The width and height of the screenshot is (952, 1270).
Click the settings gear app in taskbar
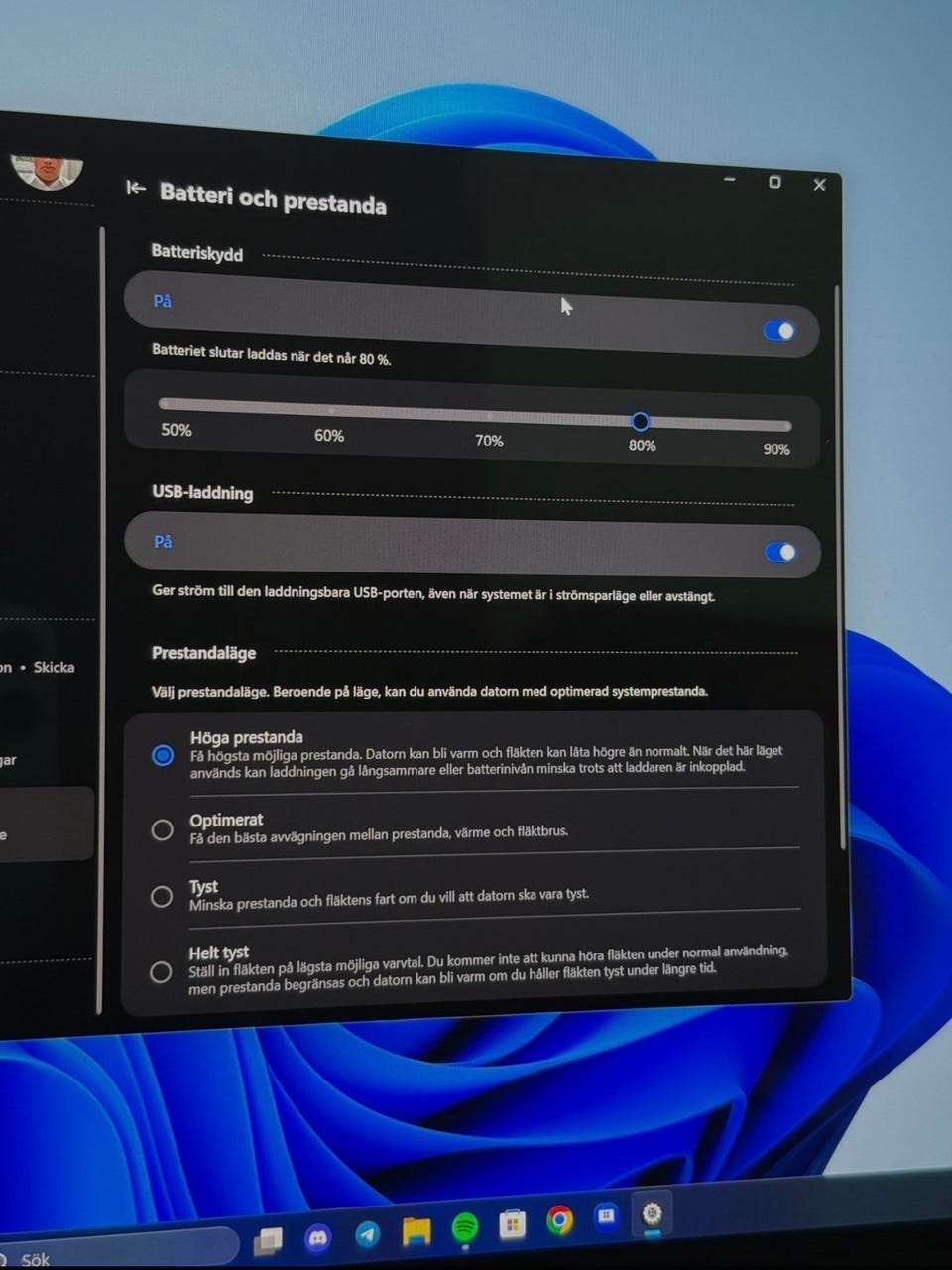click(652, 1212)
